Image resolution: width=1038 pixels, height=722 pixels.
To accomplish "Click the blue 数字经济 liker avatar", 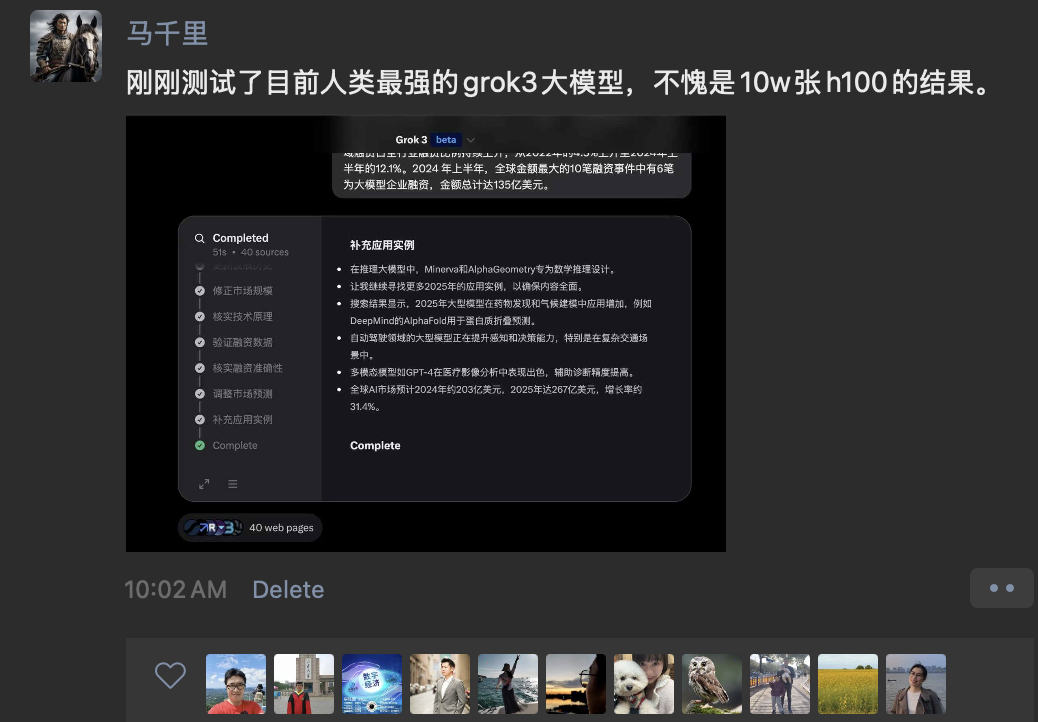I will click(x=372, y=684).
